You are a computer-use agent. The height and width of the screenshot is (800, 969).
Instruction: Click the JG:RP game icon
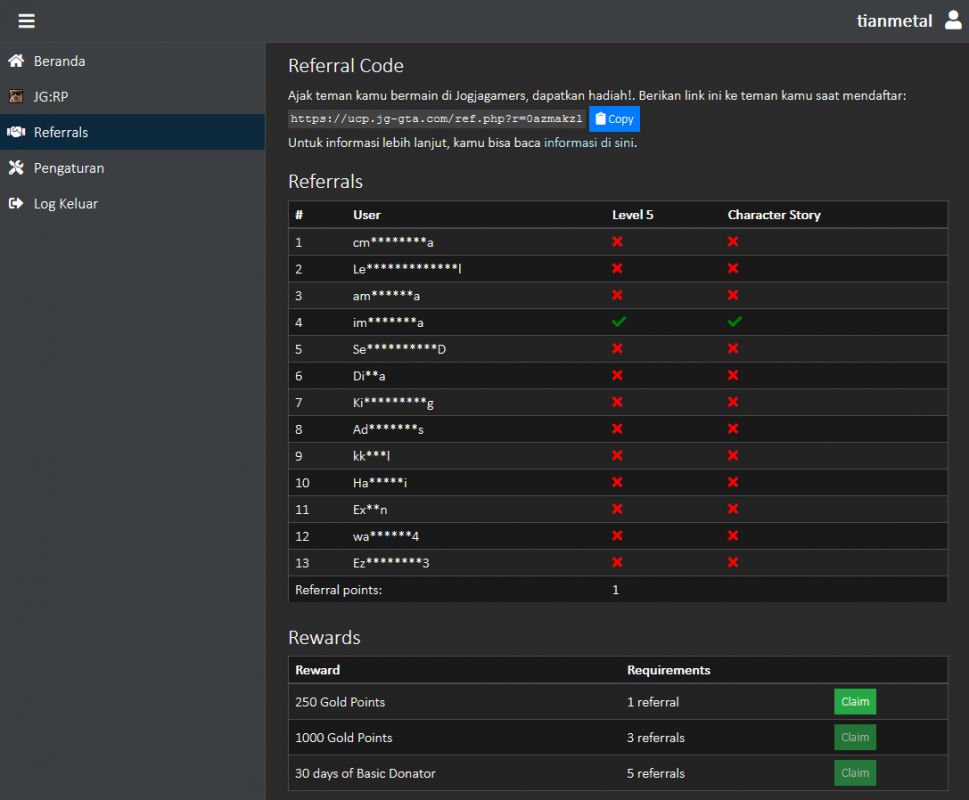(16, 96)
